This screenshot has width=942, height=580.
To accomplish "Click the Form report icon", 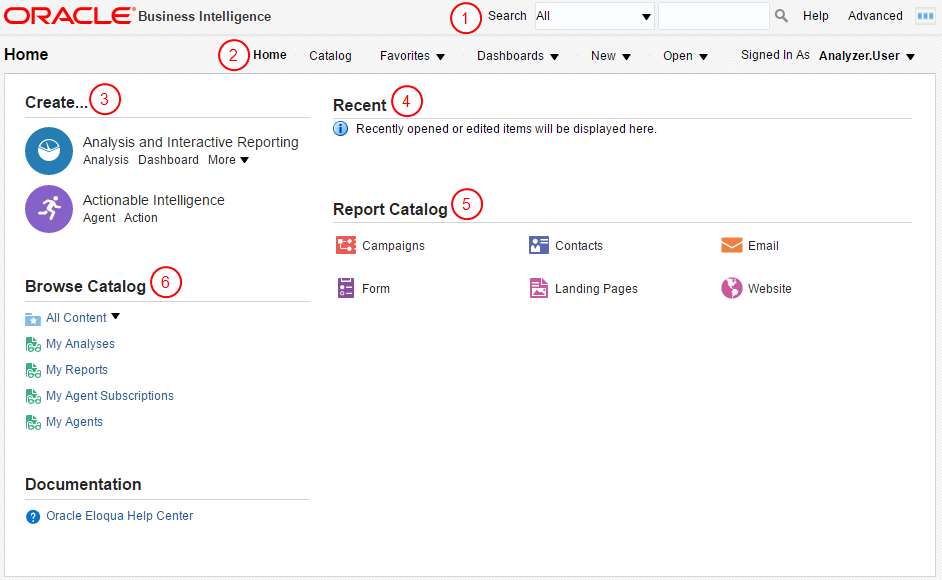I will click(346, 288).
